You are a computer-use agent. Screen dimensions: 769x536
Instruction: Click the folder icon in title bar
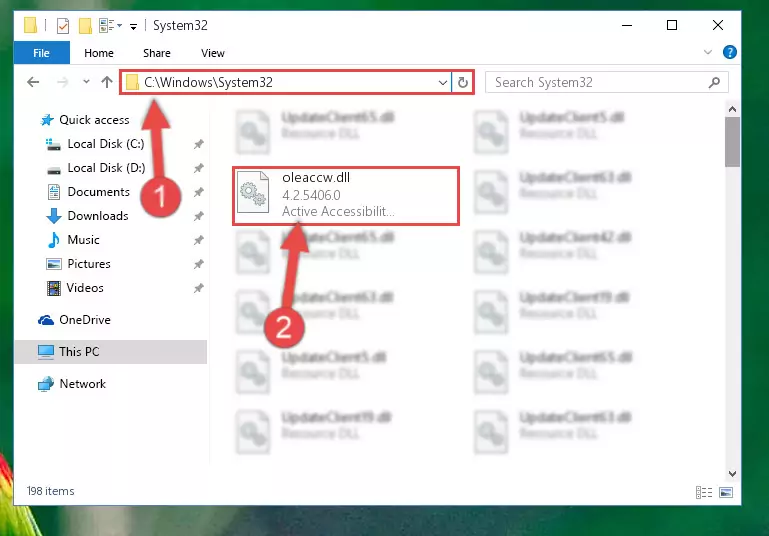click(30, 25)
